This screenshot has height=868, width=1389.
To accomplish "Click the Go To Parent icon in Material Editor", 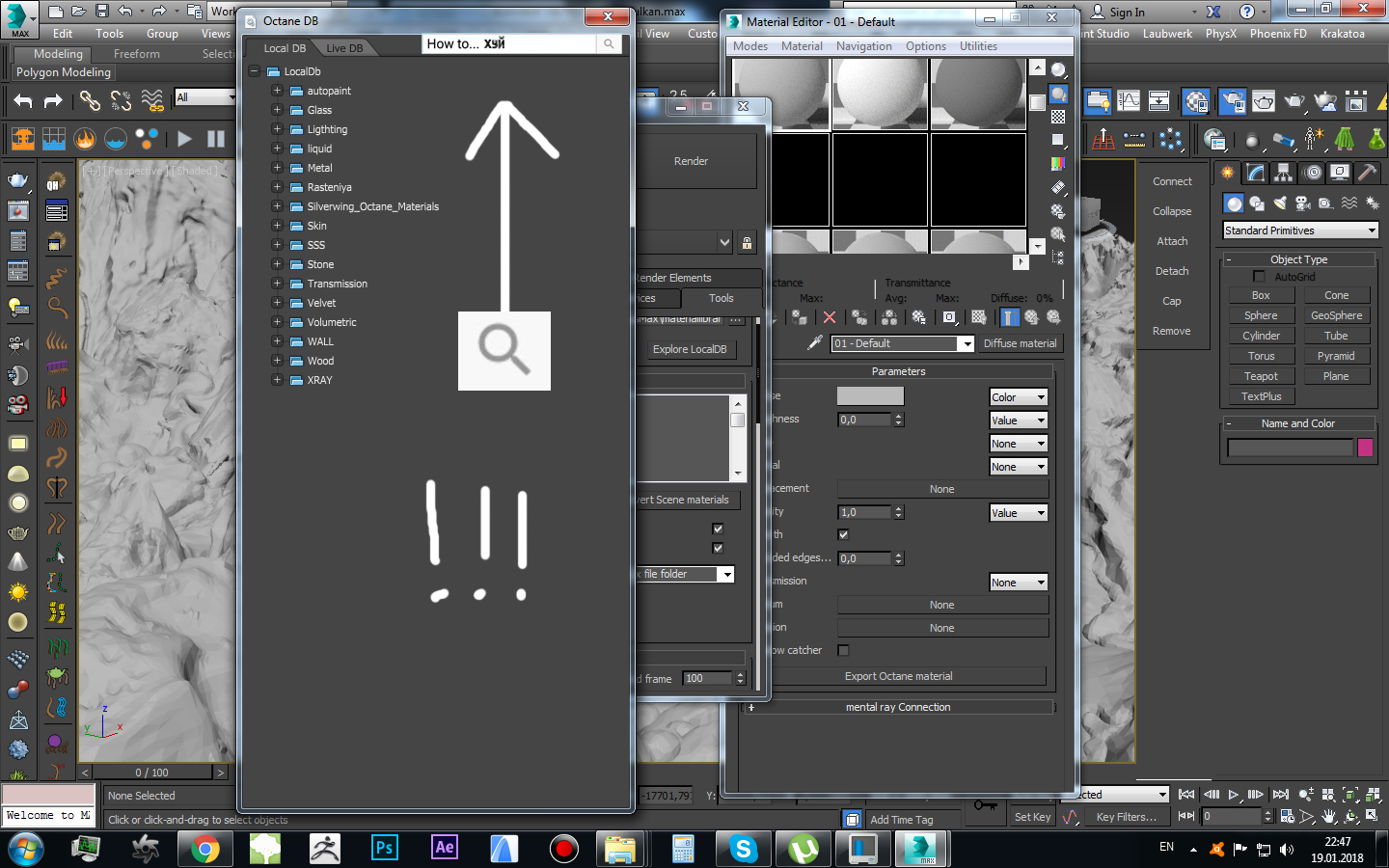I will tap(1031, 317).
